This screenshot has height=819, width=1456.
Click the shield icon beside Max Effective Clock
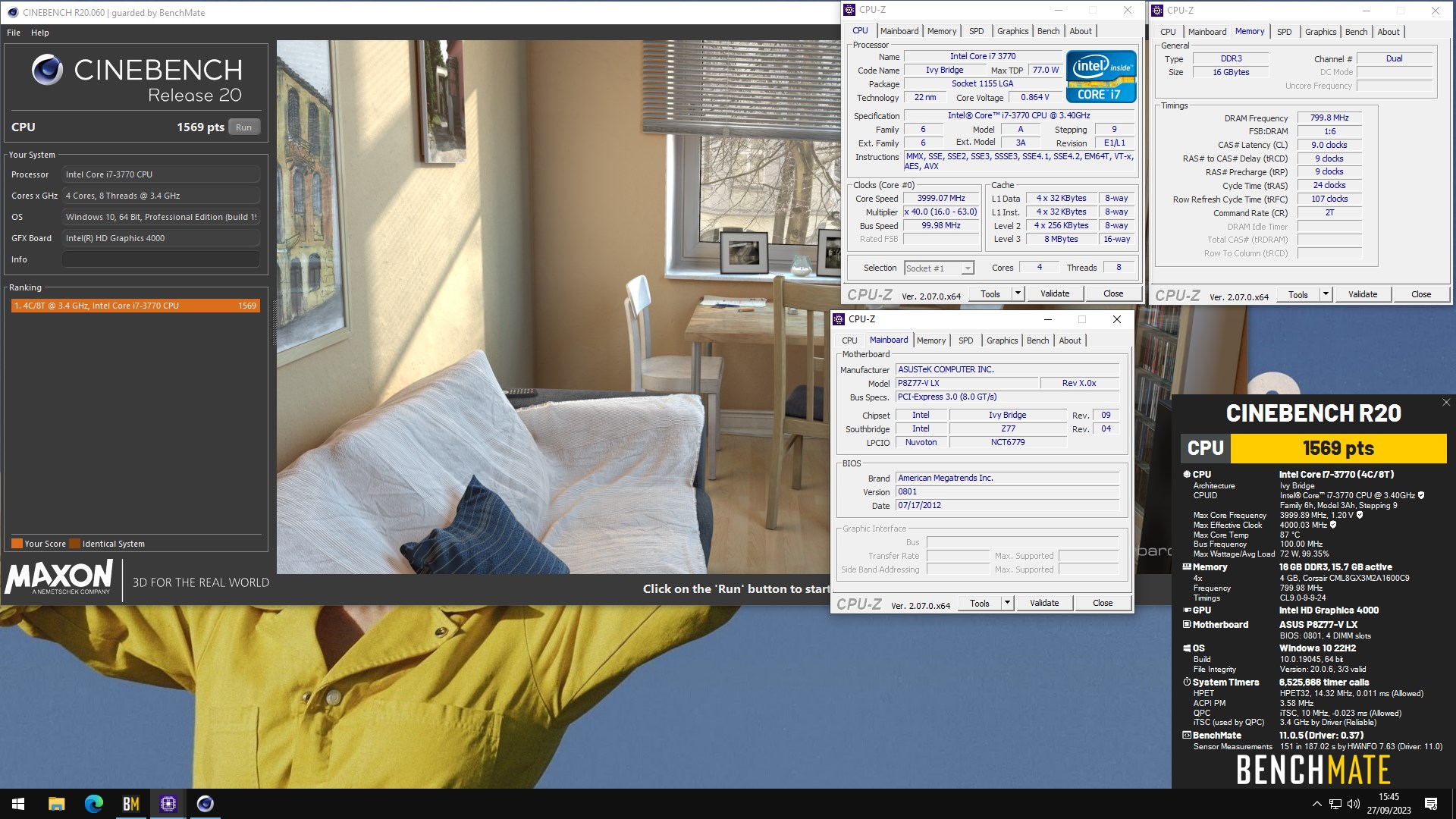click(1333, 525)
